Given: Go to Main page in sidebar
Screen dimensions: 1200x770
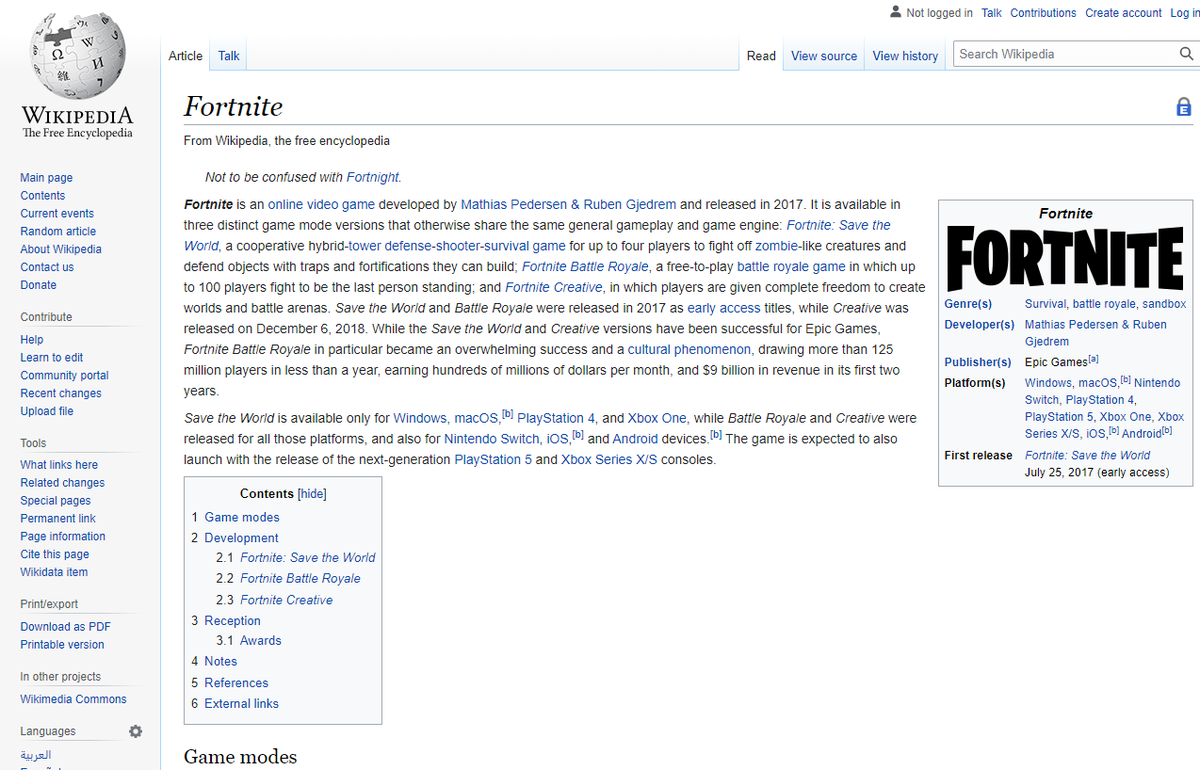Looking at the screenshot, I should 46,178.
